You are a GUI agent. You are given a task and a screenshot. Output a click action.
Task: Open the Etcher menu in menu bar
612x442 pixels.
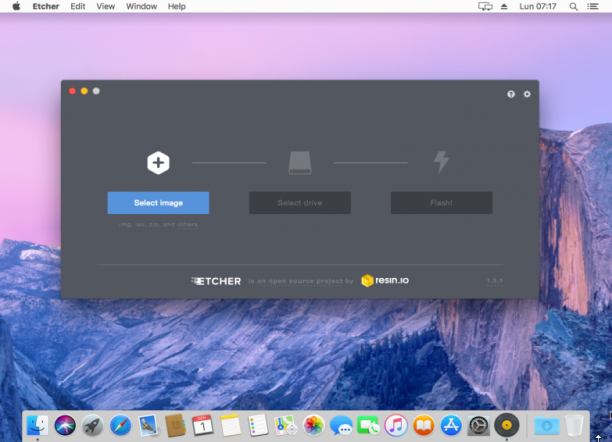46,6
